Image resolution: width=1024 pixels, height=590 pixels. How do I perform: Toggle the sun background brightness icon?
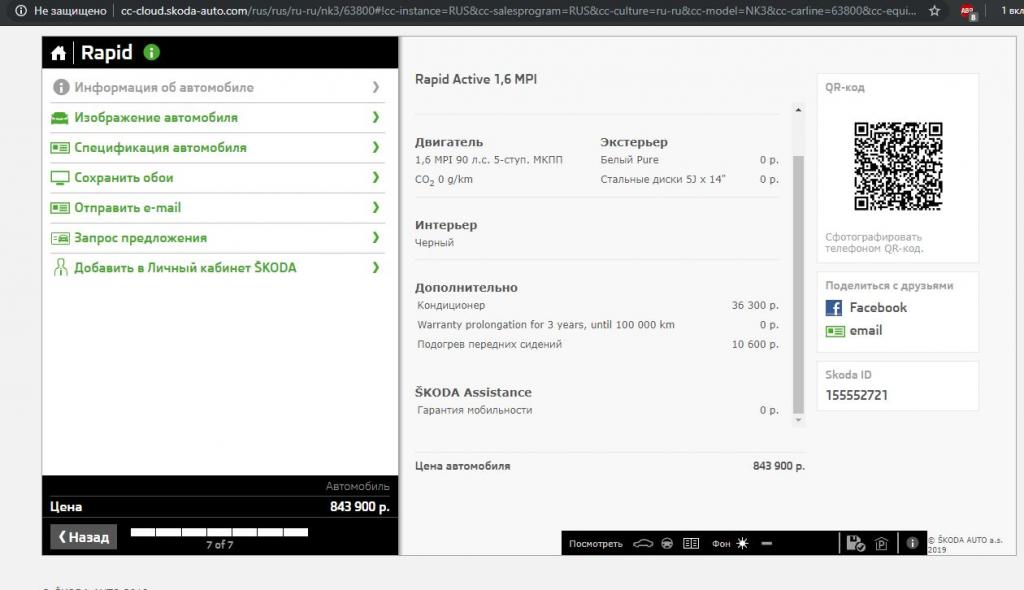[x=742, y=544]
